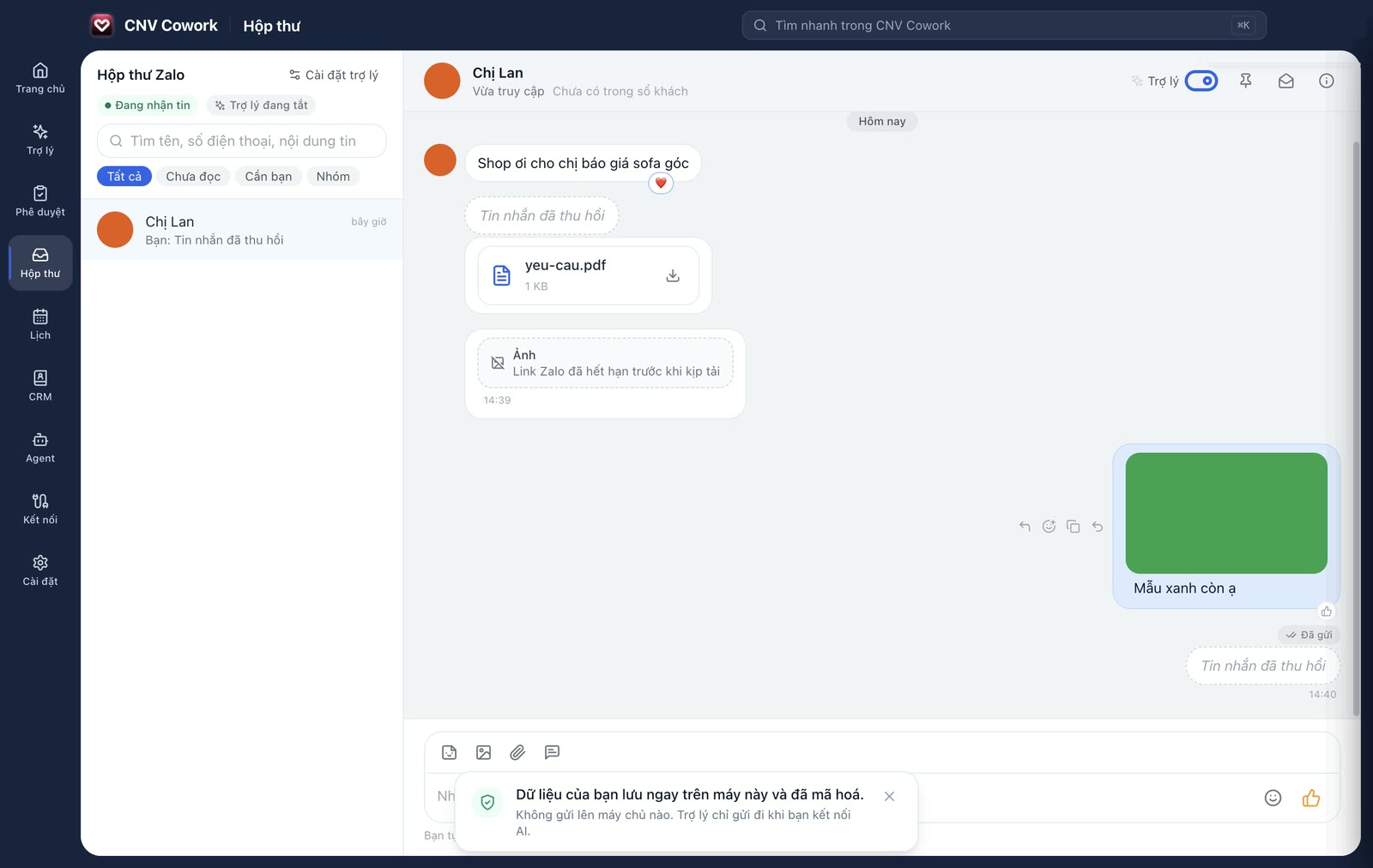Viewport: 1373px width, 868px height.
Task: Open the Lịch calendar
Action: click(40, 325)
